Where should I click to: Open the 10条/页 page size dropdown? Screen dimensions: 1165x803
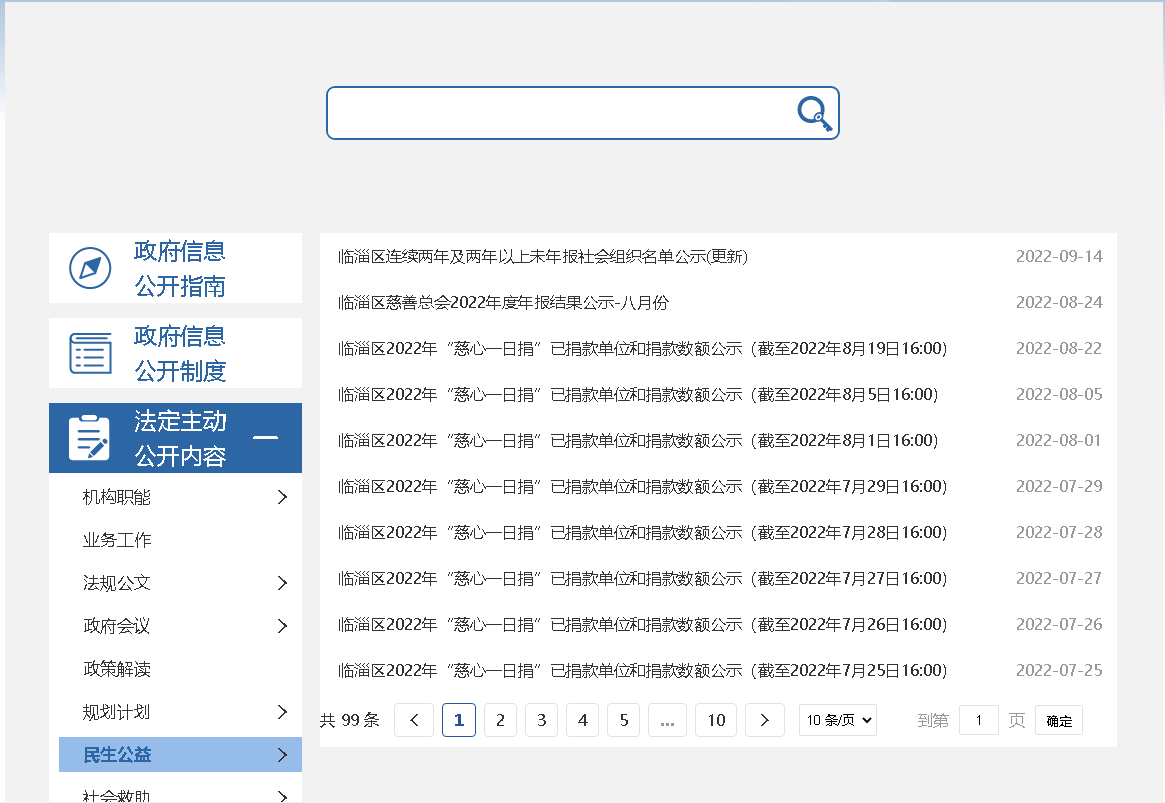(x=838, y=720)
